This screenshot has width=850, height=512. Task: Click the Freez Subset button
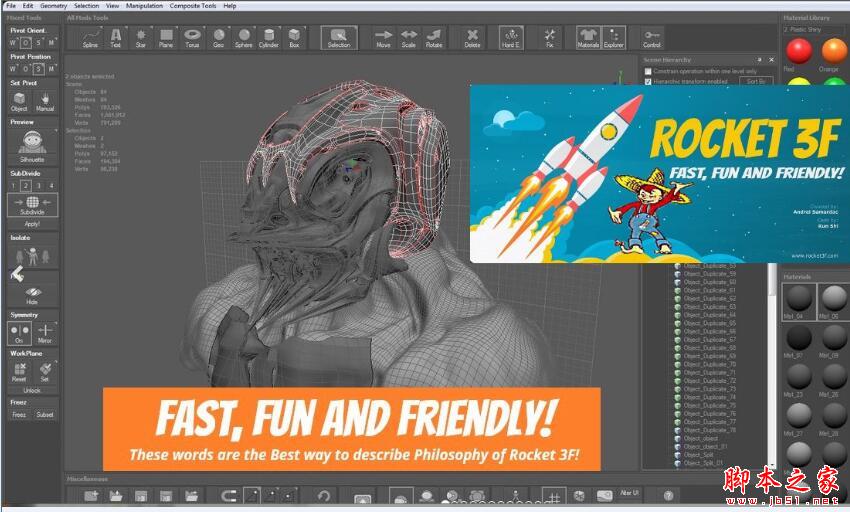(x=44, y=414)
